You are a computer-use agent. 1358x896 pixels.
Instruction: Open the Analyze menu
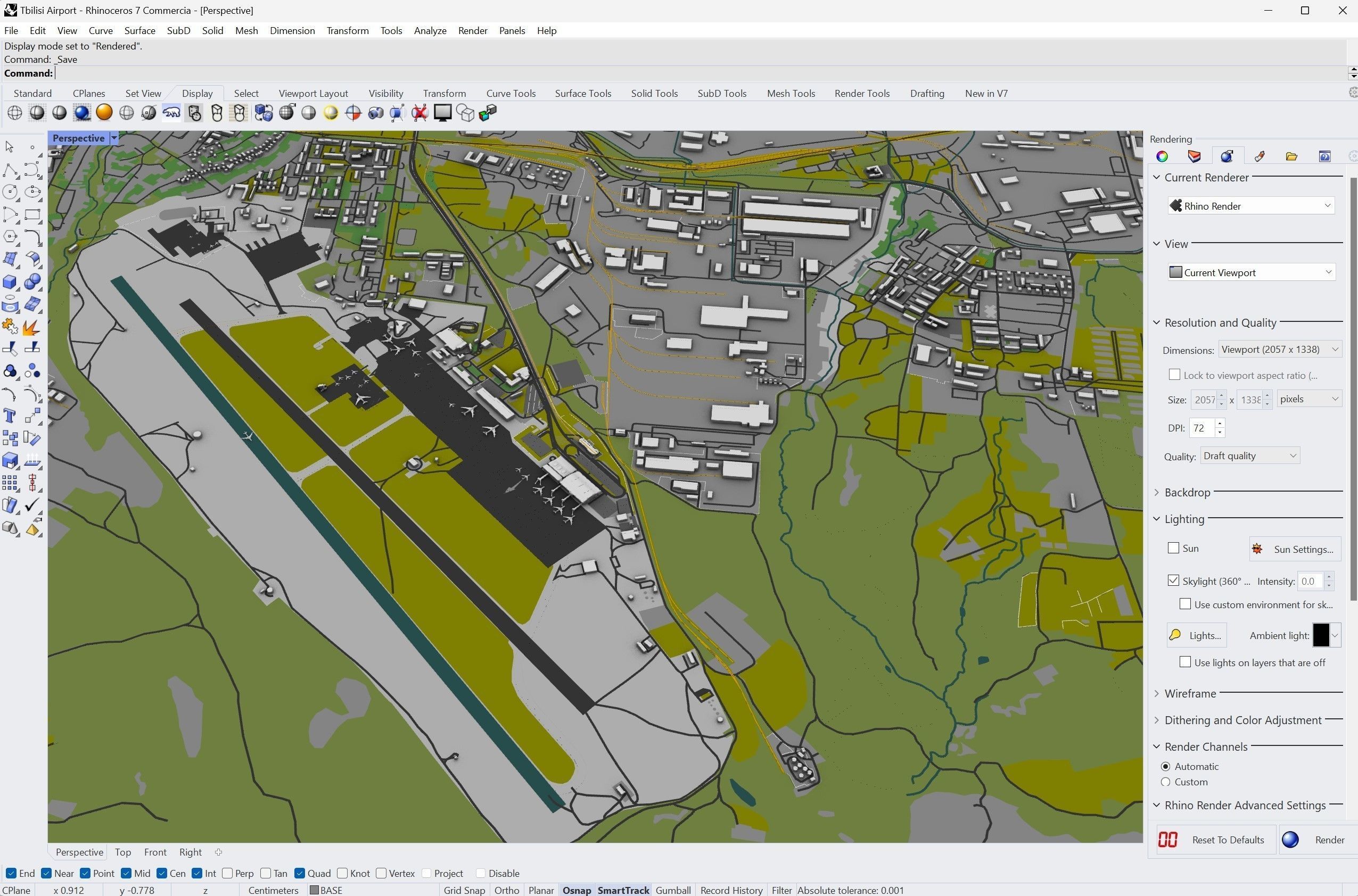pyautogui.click(x=430, y=31)
